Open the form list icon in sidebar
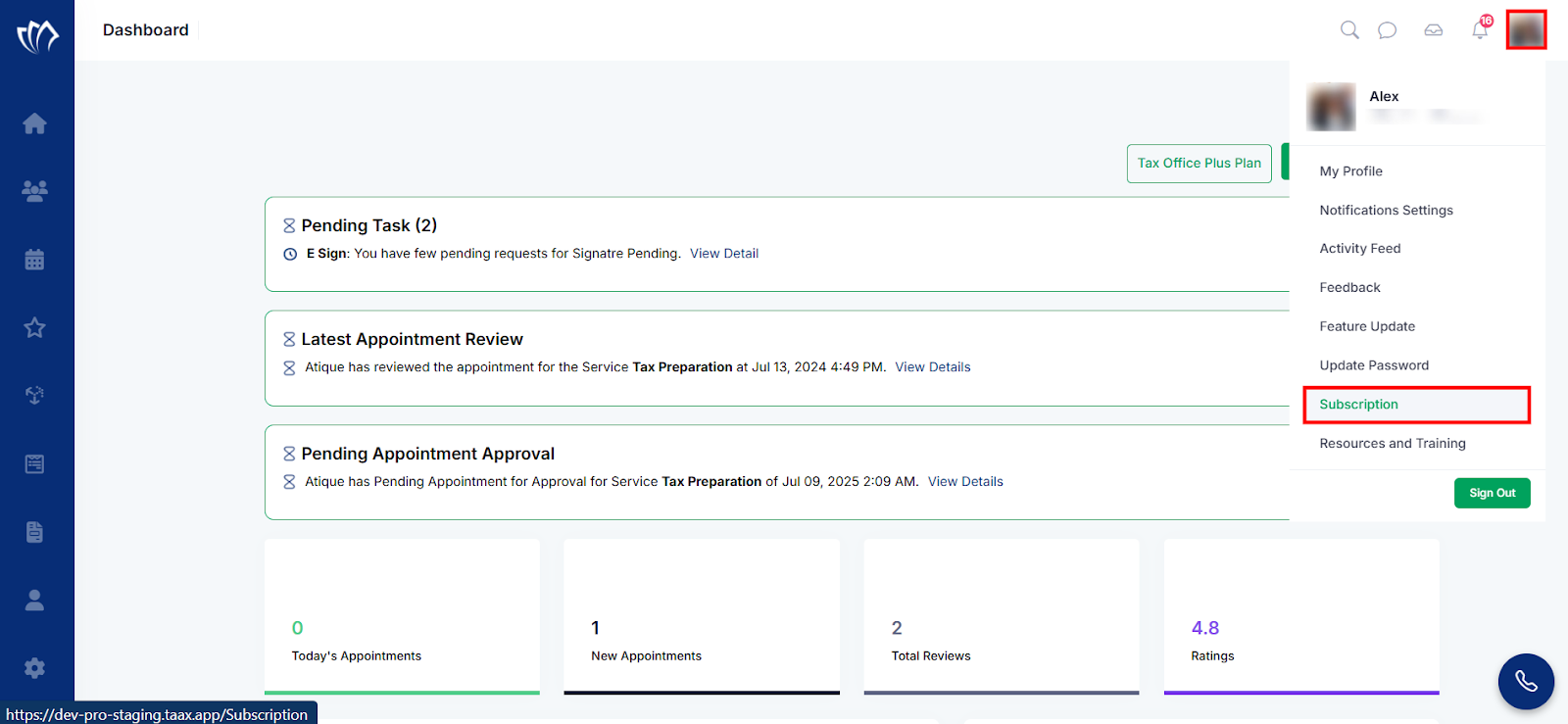1568x724 pixels. coord(34,463)
